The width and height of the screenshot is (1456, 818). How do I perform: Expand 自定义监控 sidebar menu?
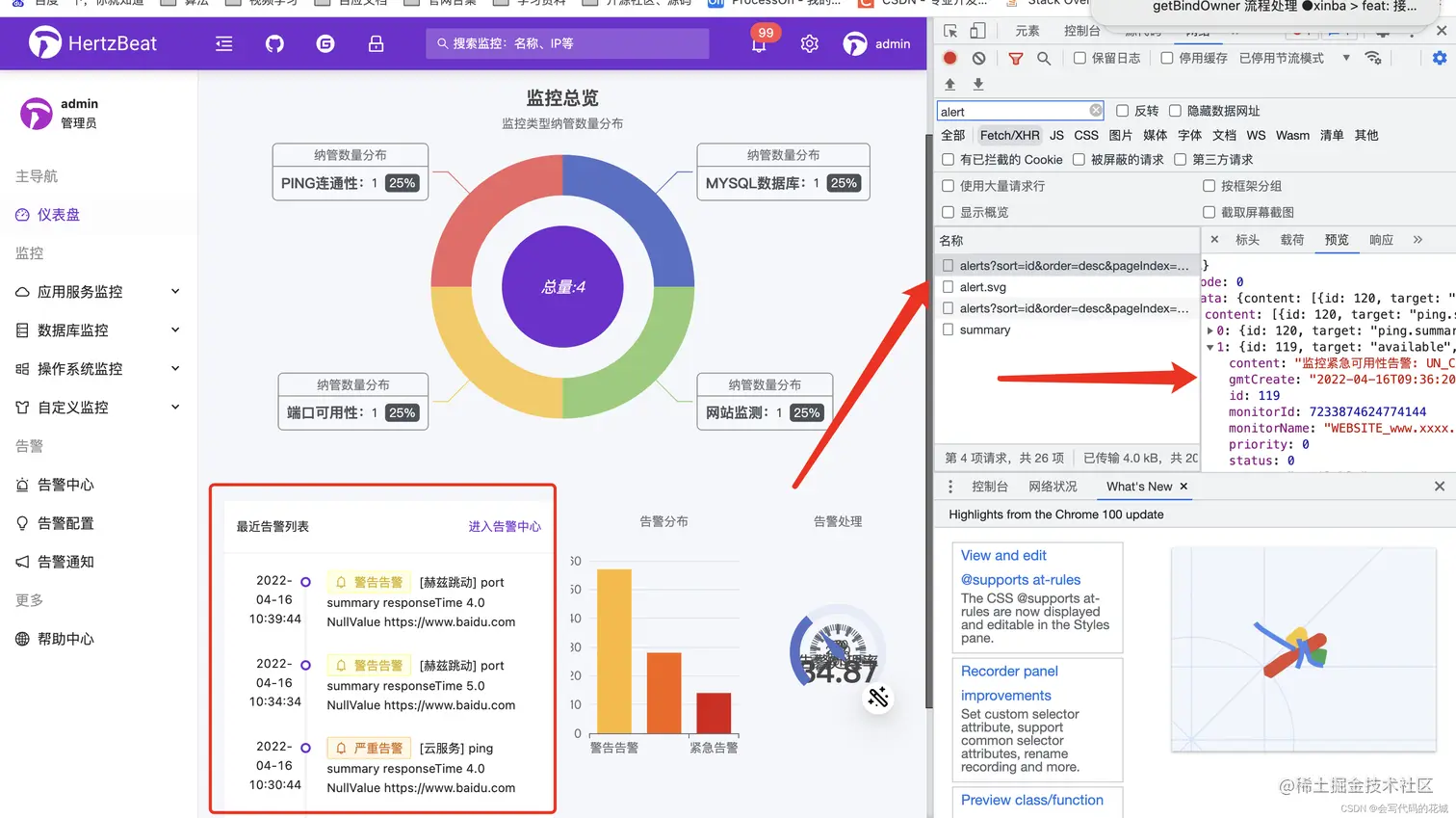[98, 408]
